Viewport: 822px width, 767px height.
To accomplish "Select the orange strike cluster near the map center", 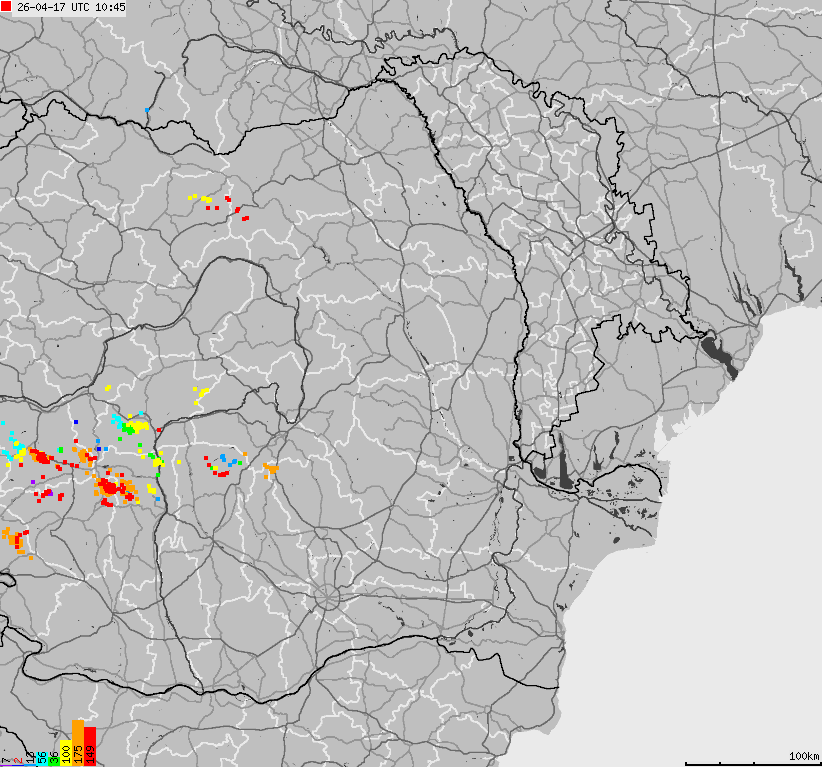I will (x=268, y=468).
